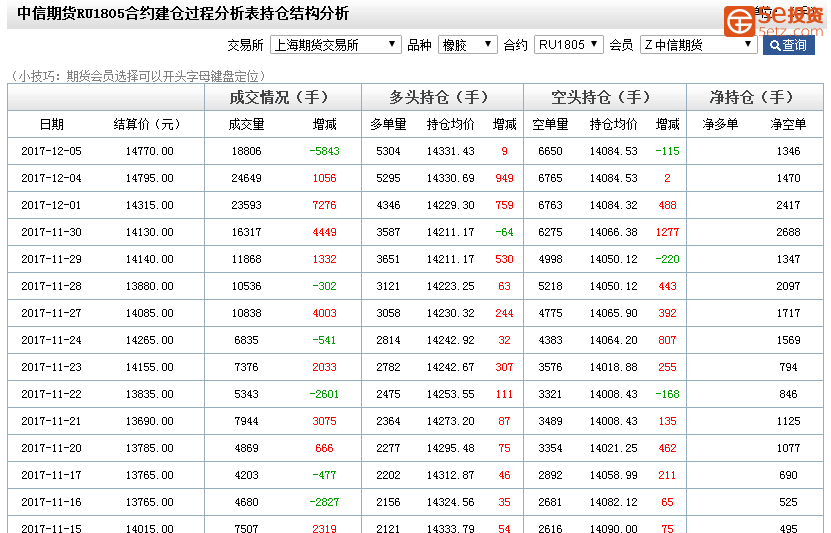Viewport: 831px width, 533px height.
Task: Click short position value 6275
Action: [x=550, y=233]
